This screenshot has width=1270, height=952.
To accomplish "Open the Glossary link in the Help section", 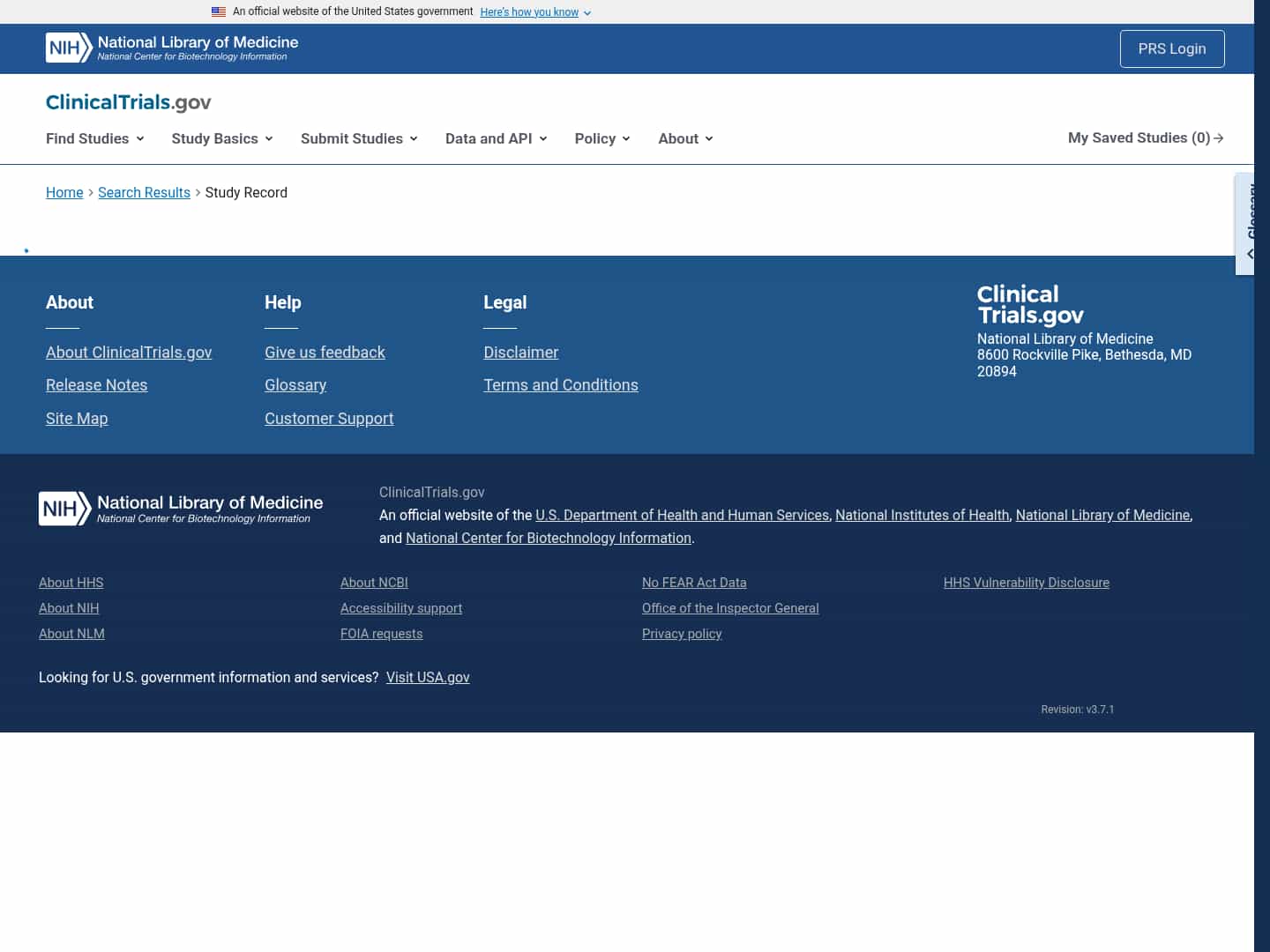I will [x=295, y=385].
